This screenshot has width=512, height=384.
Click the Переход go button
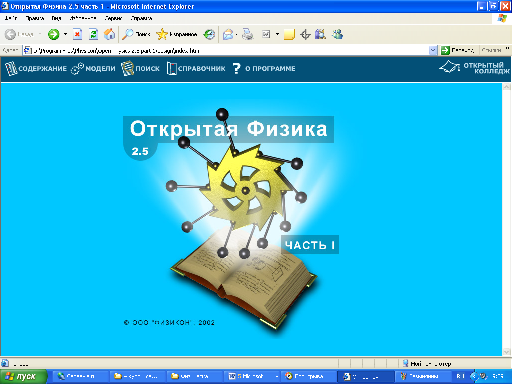pyautogui.click(x=458, y=50)
